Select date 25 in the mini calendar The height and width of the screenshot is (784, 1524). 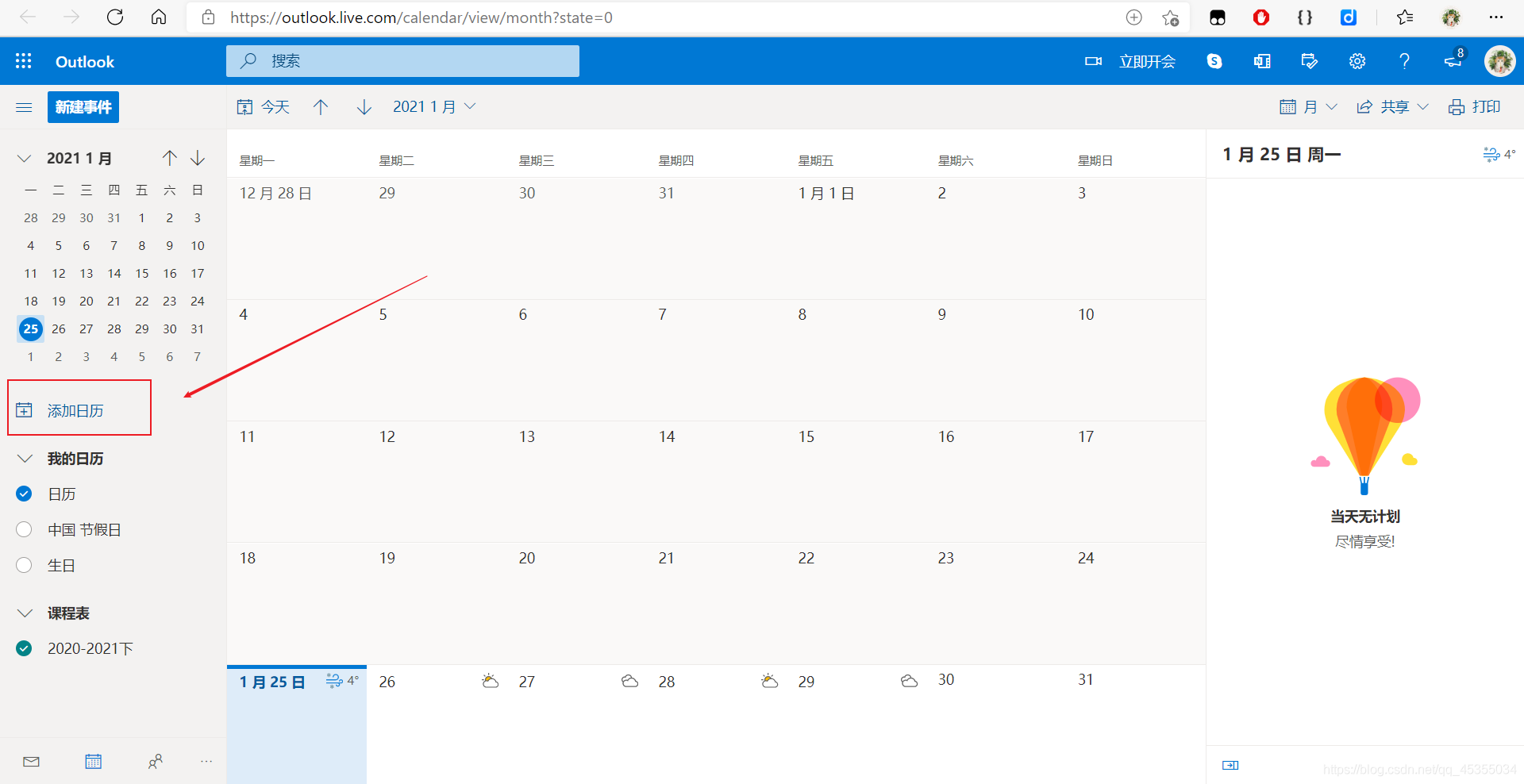pos(31,329)
